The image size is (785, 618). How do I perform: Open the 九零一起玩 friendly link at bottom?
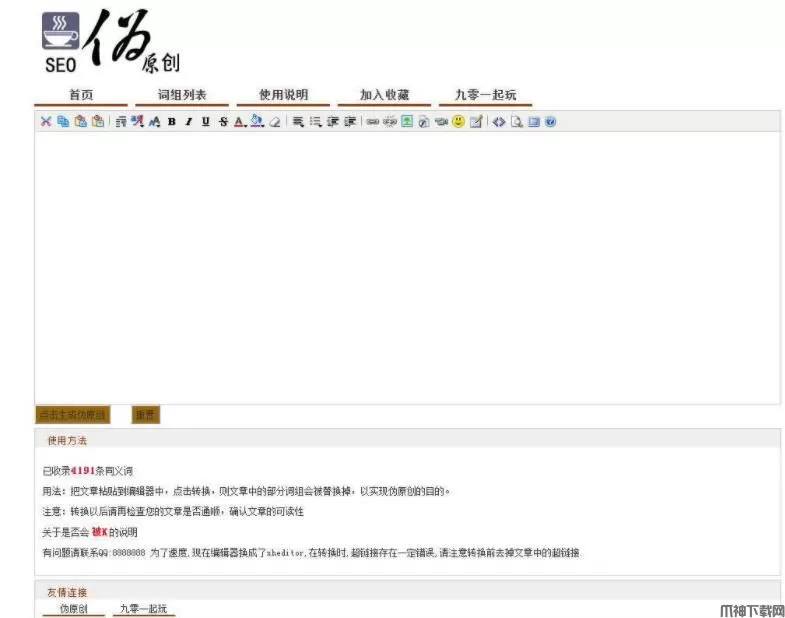pyautogui.click(x=144, y=609)
